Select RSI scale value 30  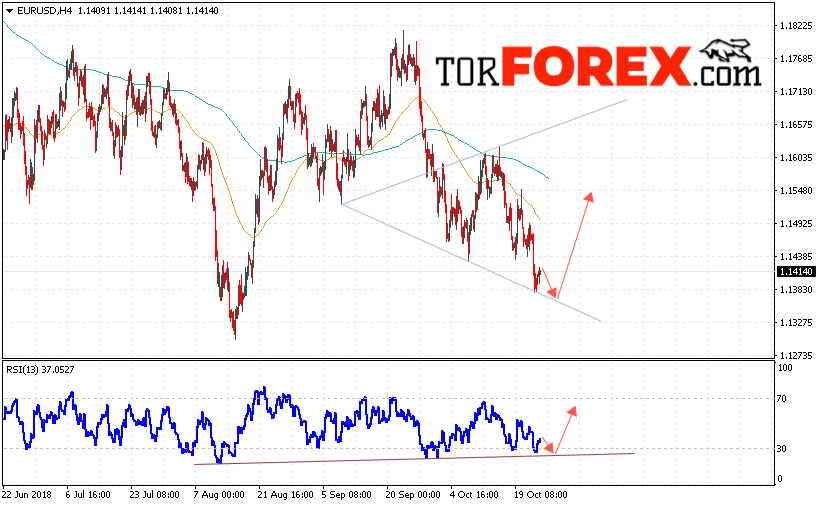click(x=782, y=448)
